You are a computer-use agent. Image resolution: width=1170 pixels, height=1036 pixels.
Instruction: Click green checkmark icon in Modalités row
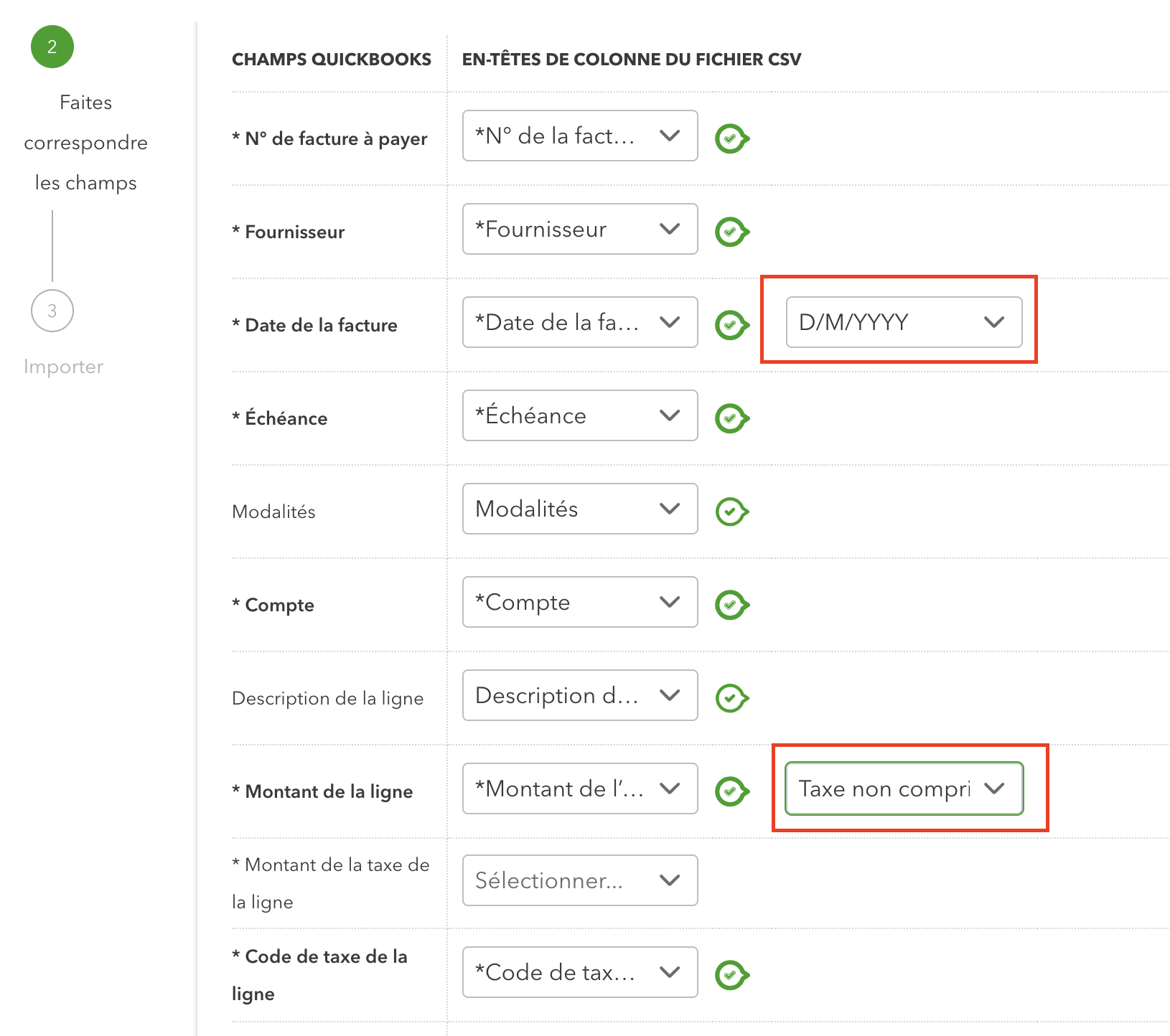coord(731,512)
